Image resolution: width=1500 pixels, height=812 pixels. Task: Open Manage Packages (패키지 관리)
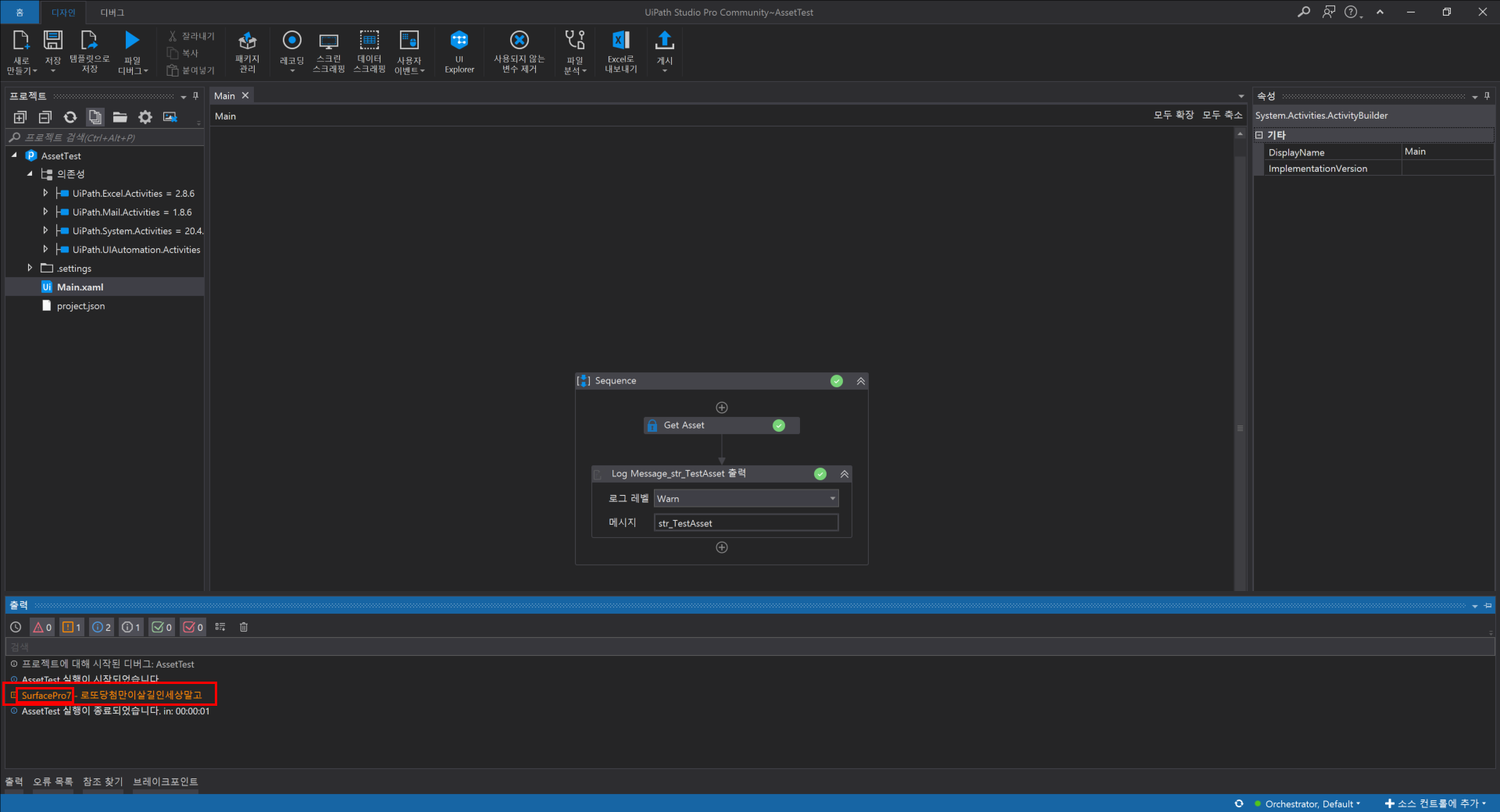click(247, 52)
